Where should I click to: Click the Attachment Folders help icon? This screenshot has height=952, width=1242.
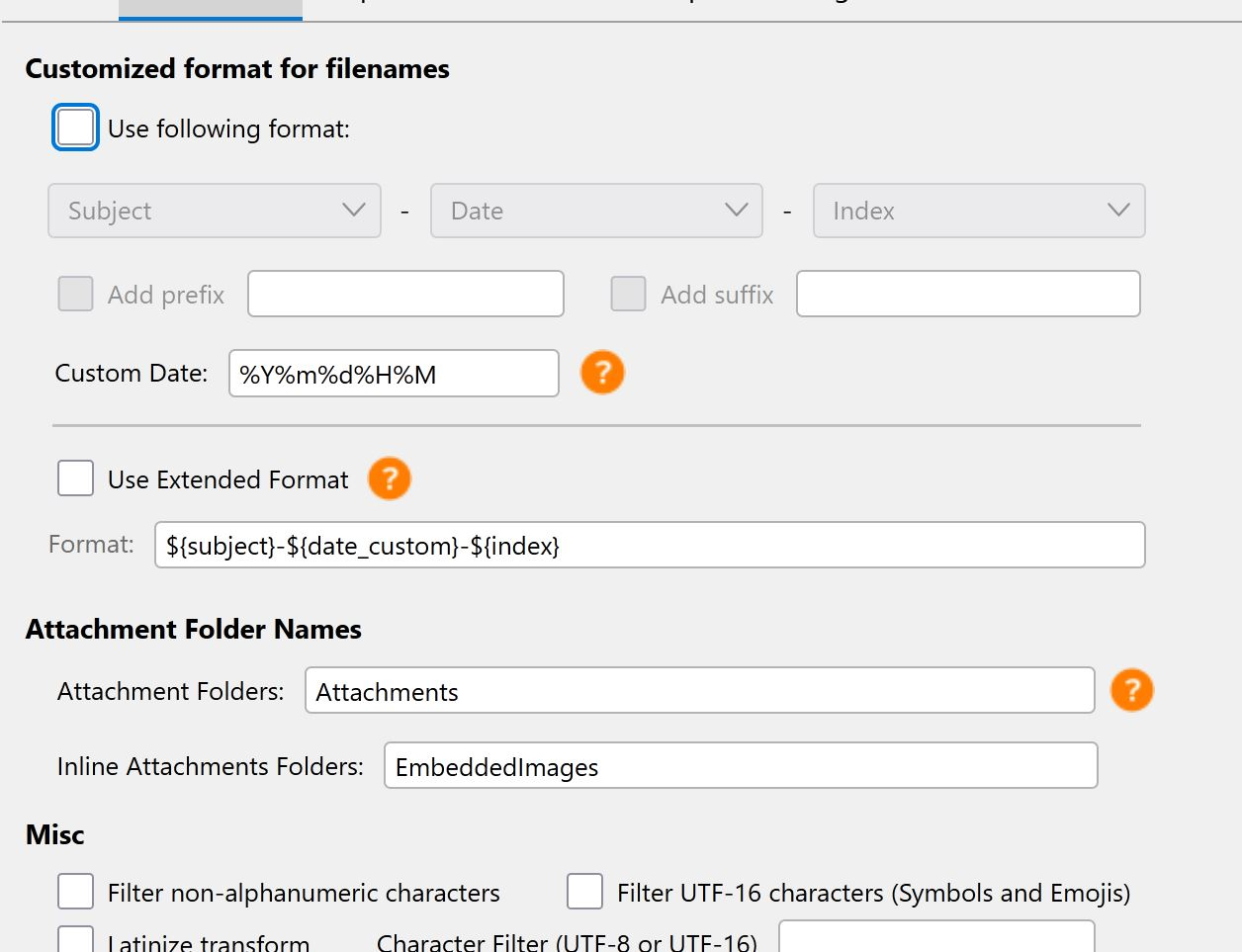tap(1131, 690)
